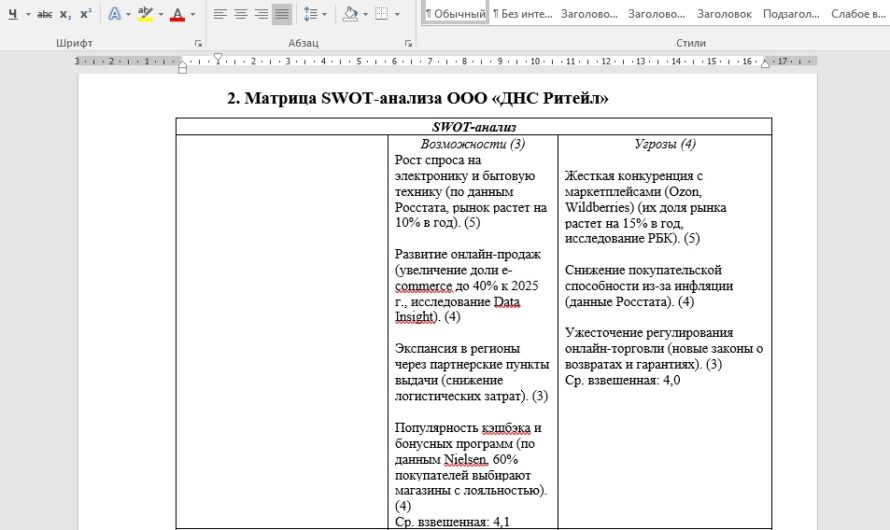Viewport: 890px width, 530px height.
Task: Expand line spacing dropdown arrow
Action: pyautogui.click(x=325, y=14)
